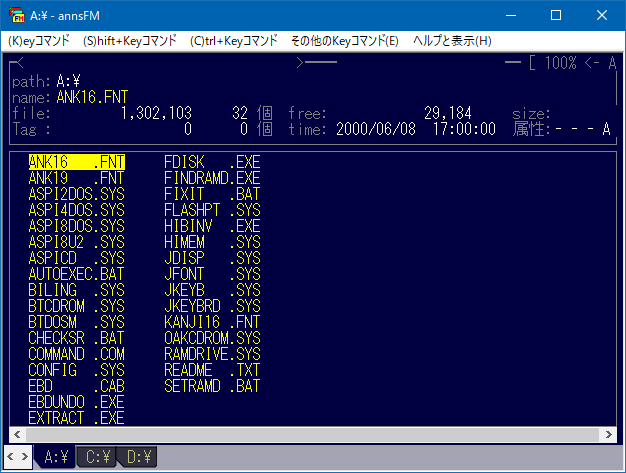Select file ANK16 .FNT in list
Image resolution: width=626 pixels, height=473 pixels.
coord(77,162)
